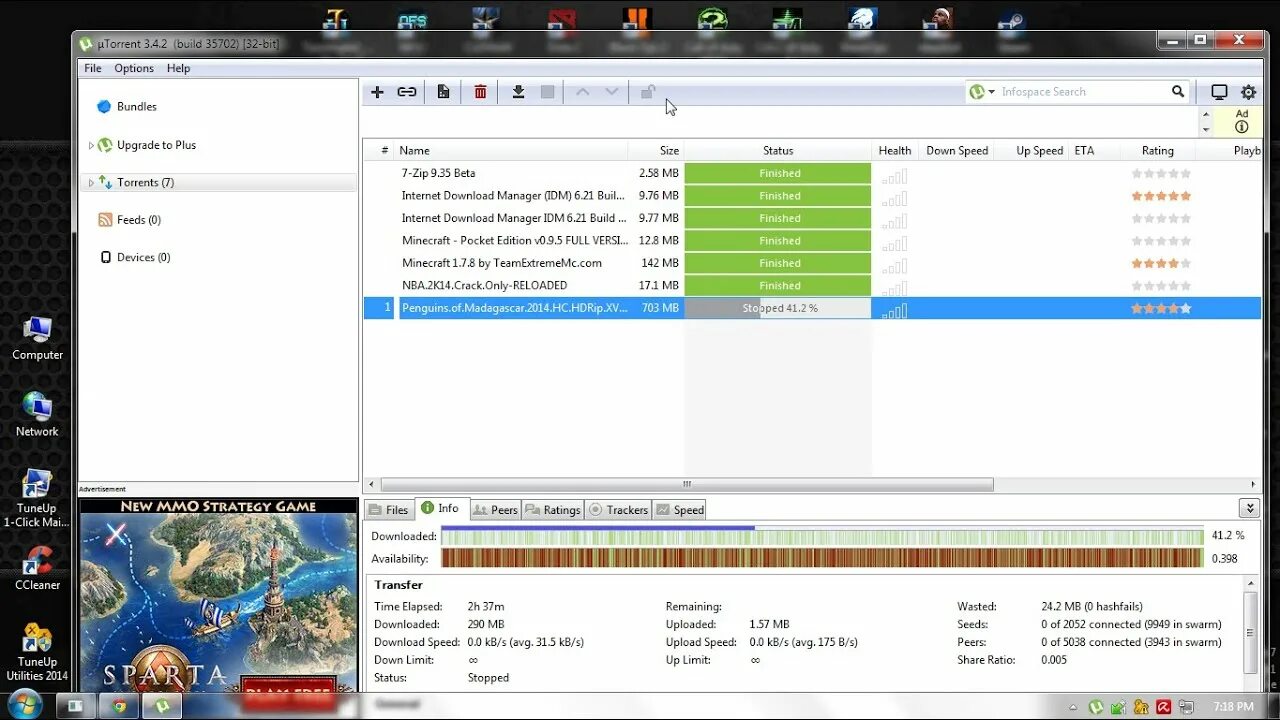Select Minecraft 1.7.8 by TeamExtremeMc.com torrent
This screenshot has height=720, width=1280.
[x=501, y=263]
